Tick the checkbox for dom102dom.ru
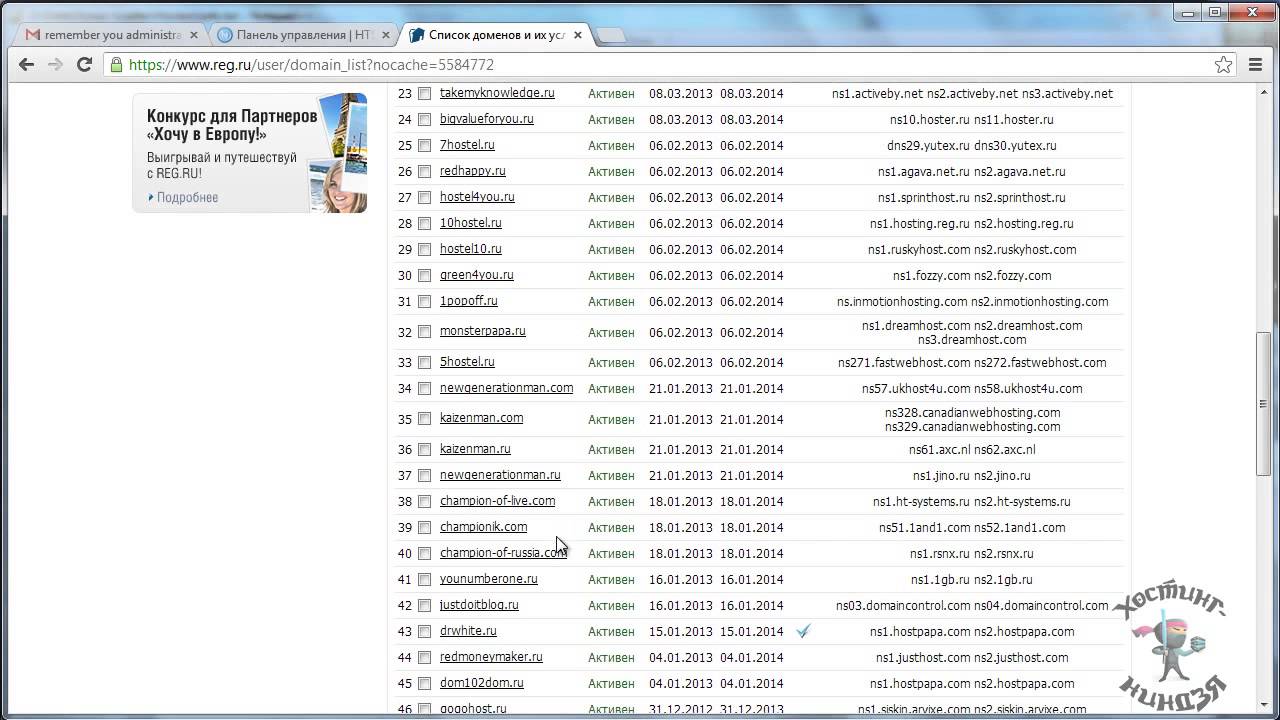1280x720 pixels. pos(424,683)
